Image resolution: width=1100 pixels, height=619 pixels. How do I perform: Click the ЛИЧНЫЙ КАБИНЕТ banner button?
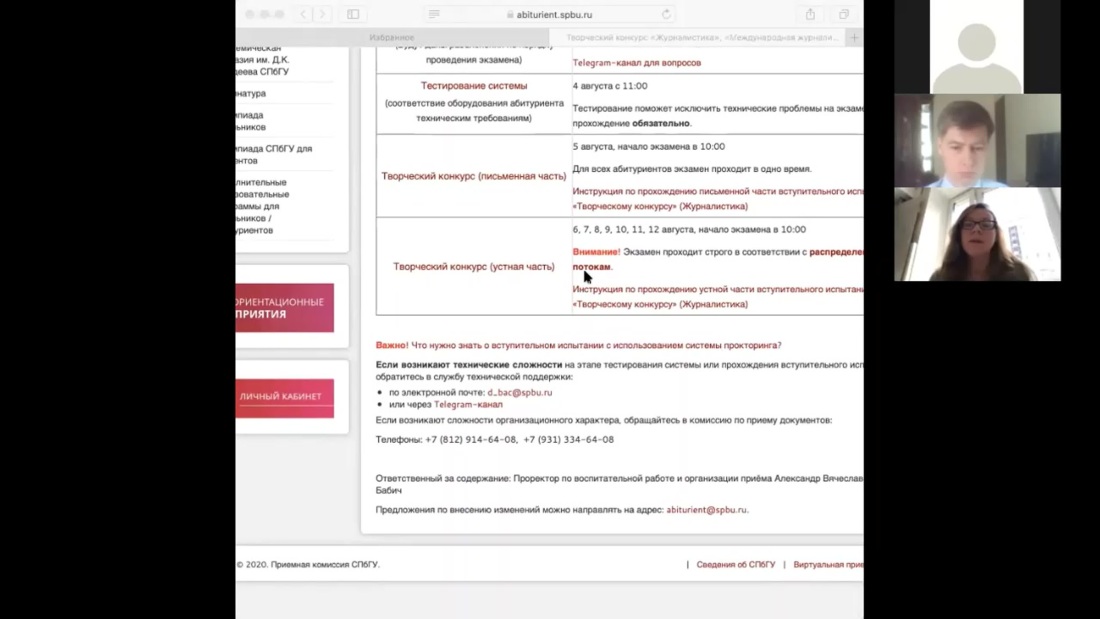[x=284, y=397]
